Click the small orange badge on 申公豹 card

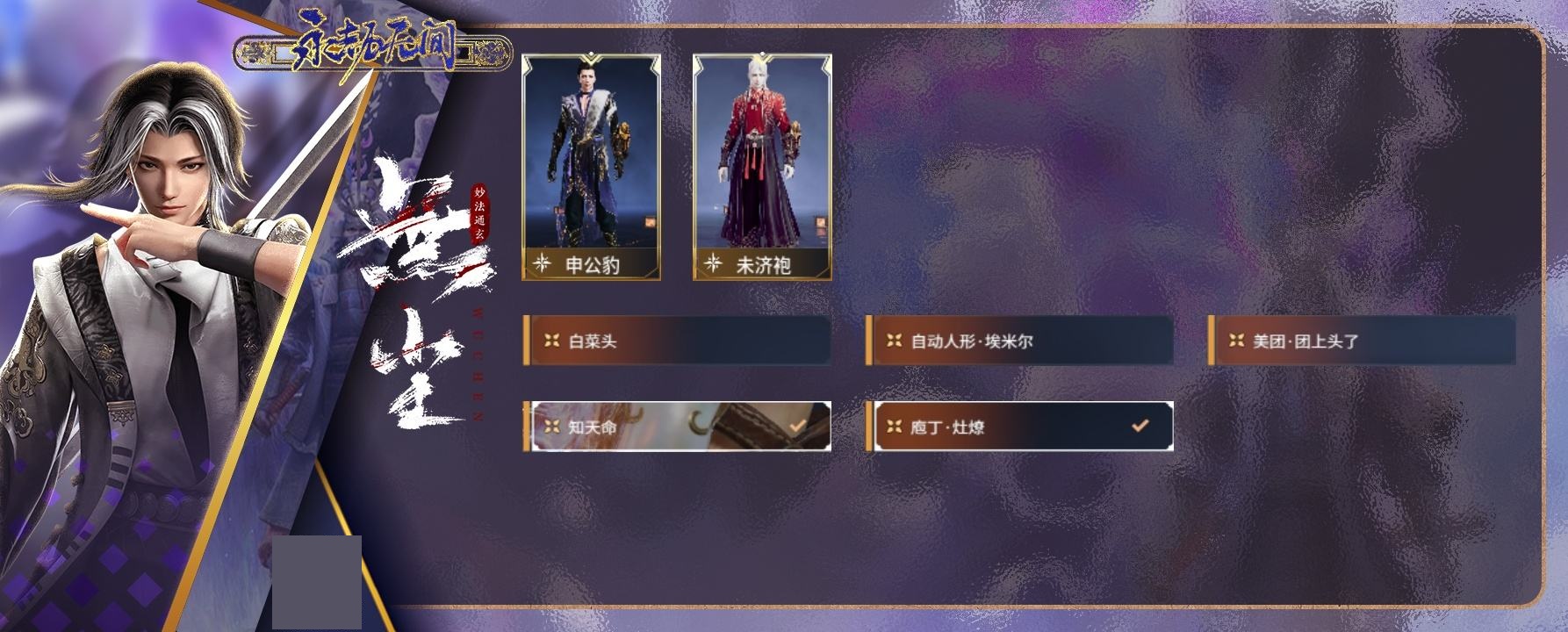tap(651, 222)
